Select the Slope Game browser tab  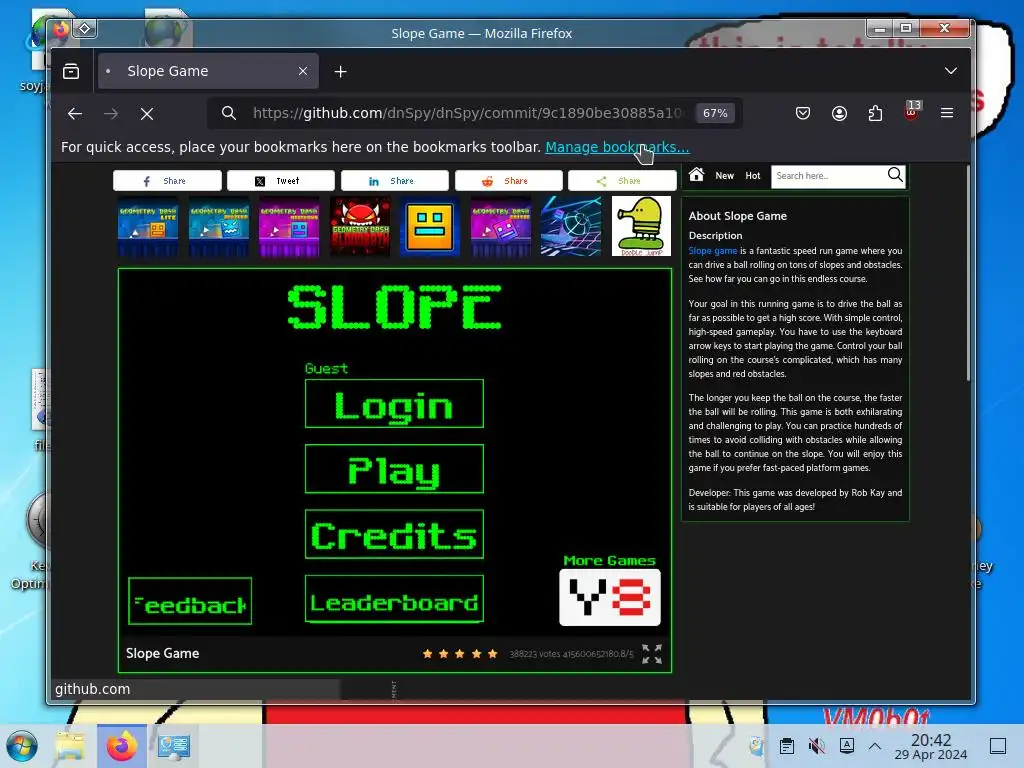(208, 71)
